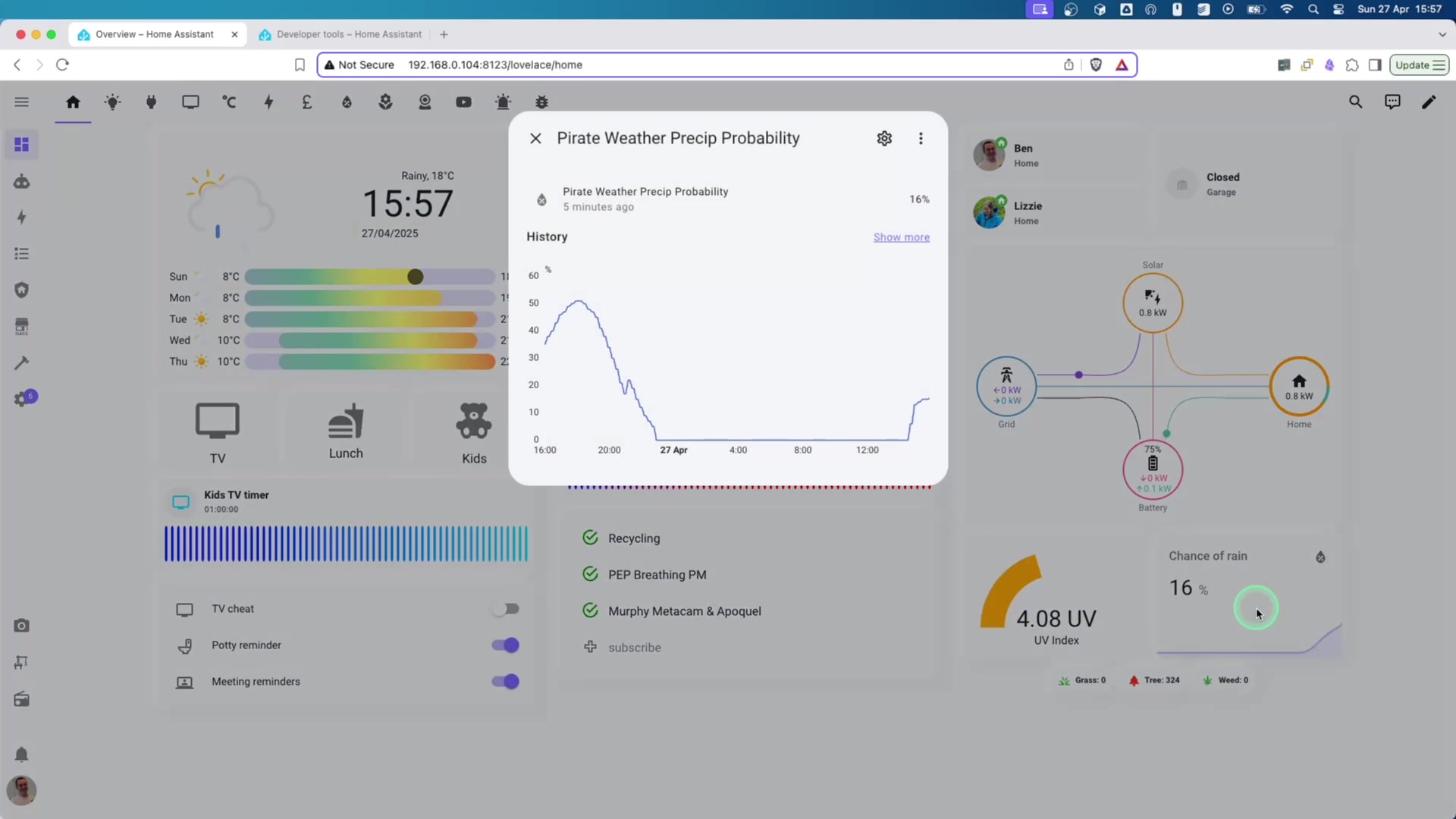
Task: Open HACS from the sidebar
Action: [22, 326]
